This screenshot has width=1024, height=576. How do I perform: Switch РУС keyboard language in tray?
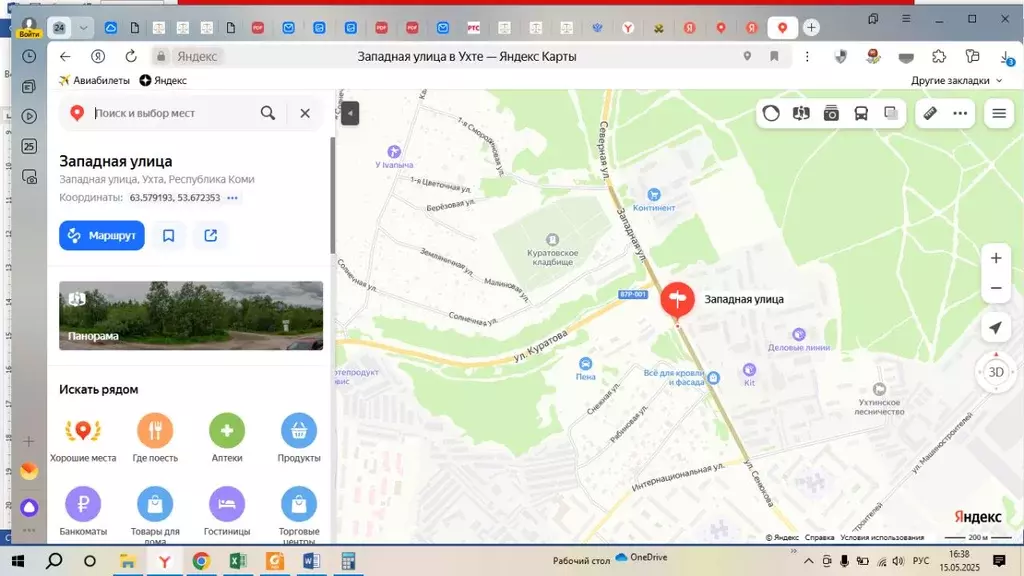point(921,561)
